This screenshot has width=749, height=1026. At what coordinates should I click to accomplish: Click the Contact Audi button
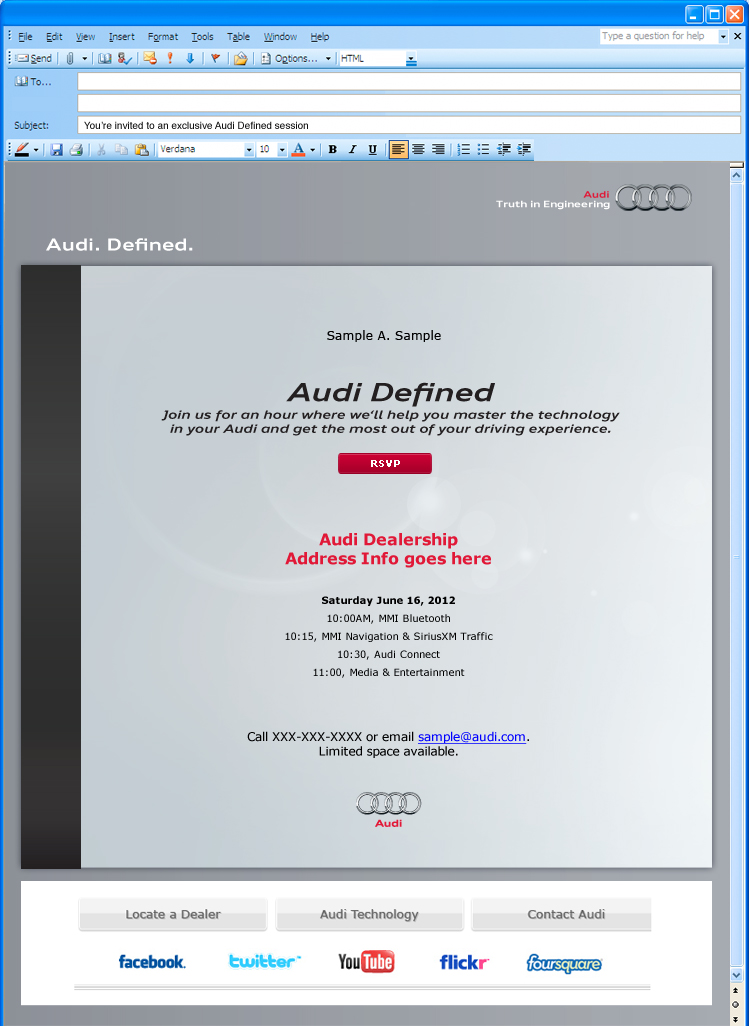(x=563, y=914)
